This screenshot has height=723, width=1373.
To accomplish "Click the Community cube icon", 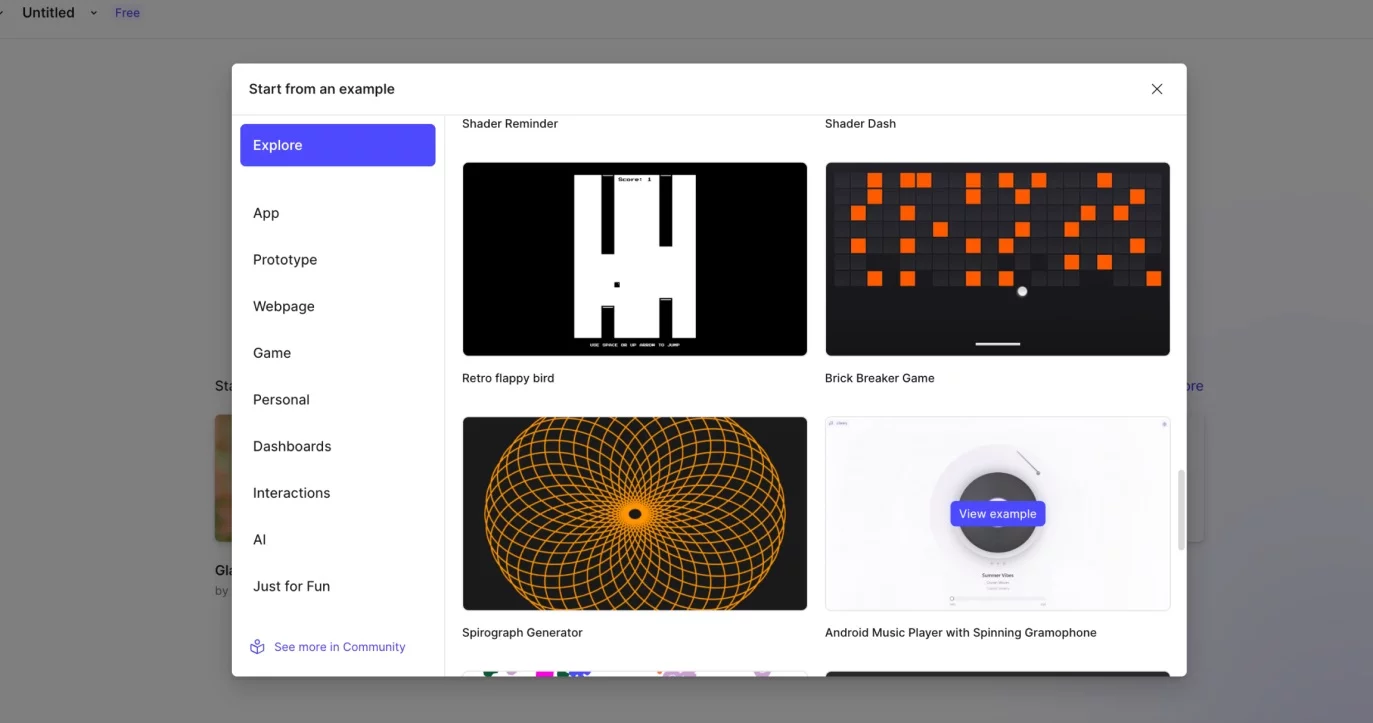I will (257, 647).
